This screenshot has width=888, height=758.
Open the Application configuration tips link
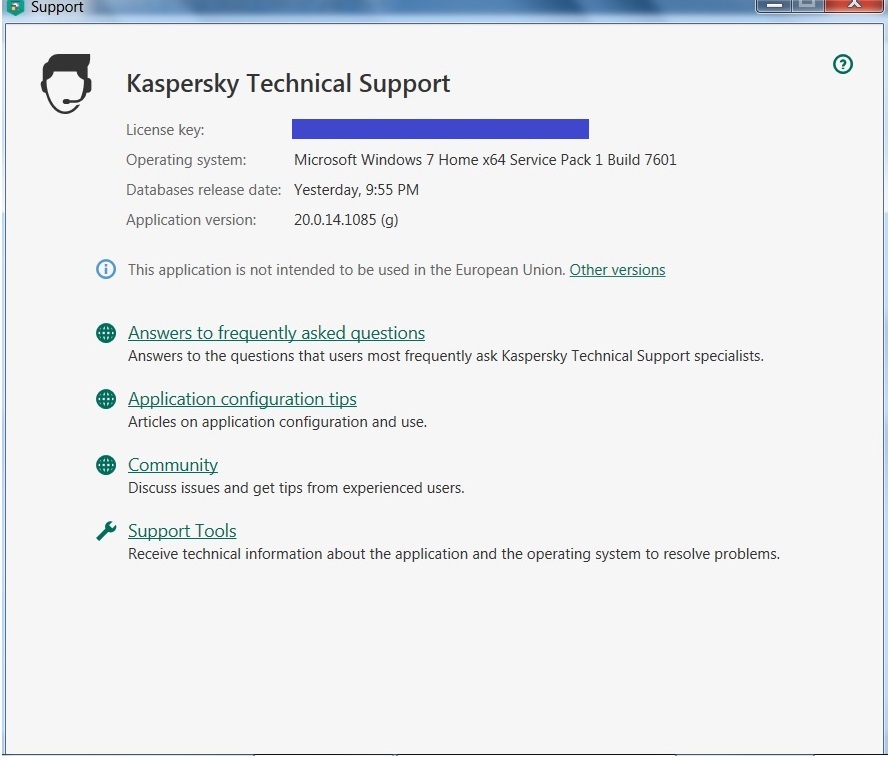click(x=242, y=399)
